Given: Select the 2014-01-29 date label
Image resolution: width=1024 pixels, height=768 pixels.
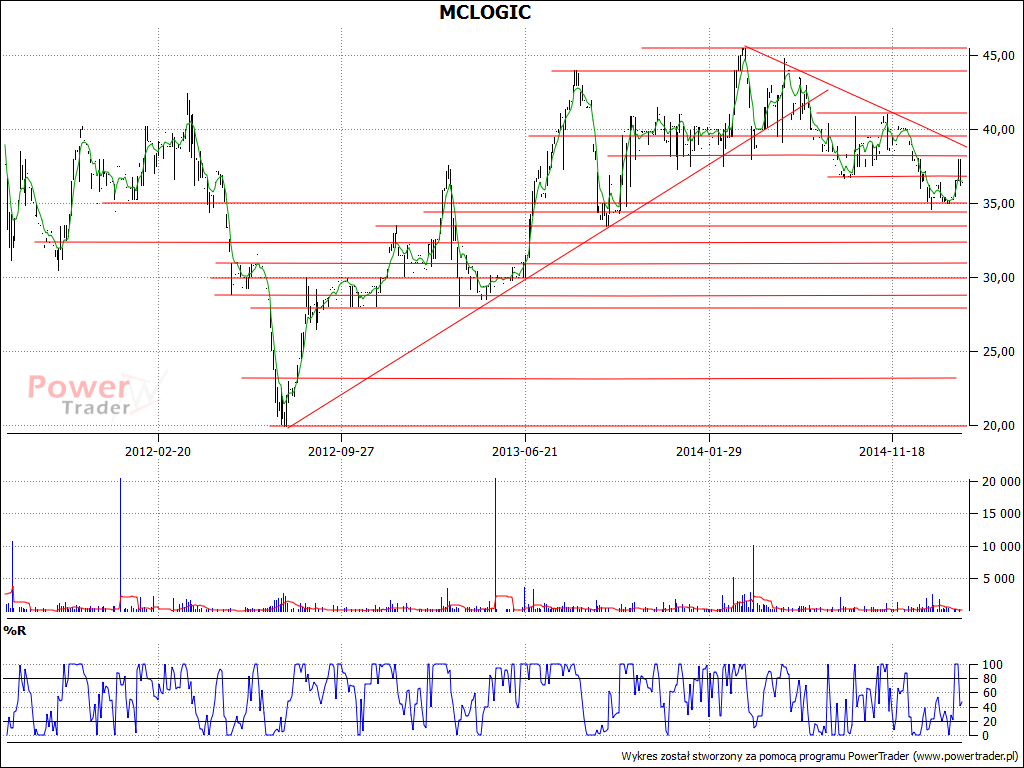Looking at the screenshot, I should coord(709,451).
